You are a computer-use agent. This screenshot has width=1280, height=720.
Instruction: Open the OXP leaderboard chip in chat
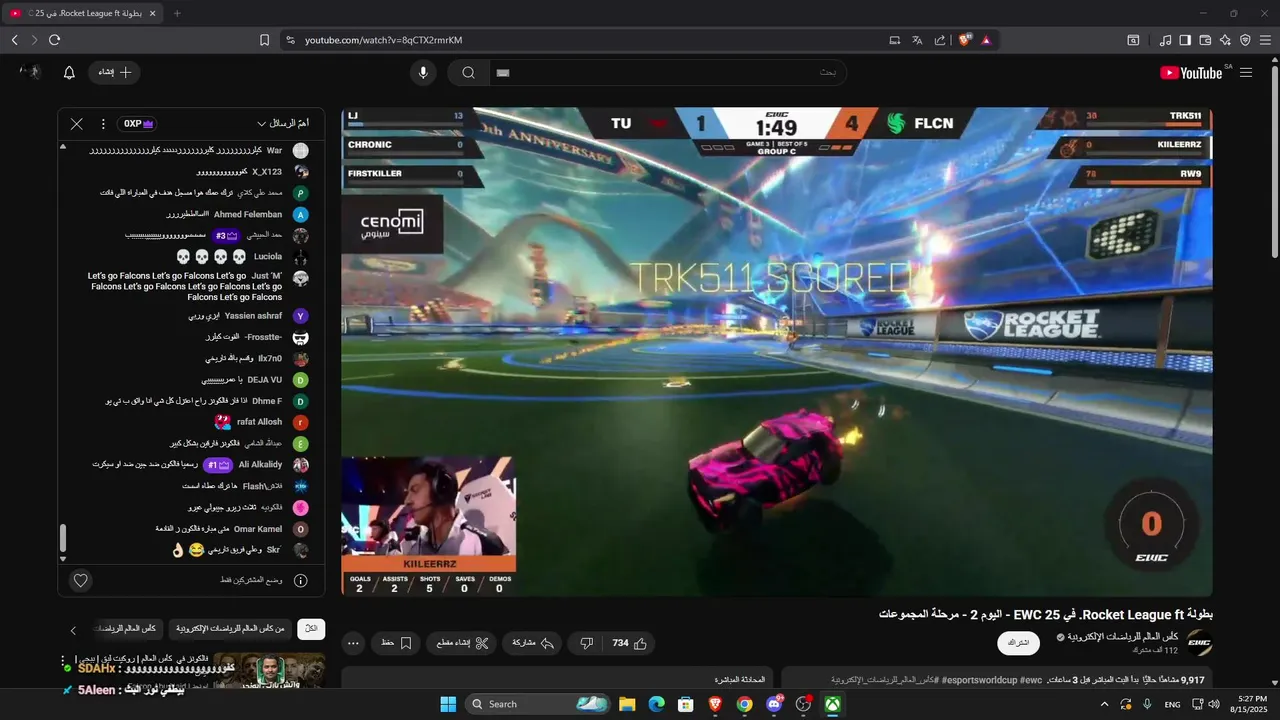(136, 124)
